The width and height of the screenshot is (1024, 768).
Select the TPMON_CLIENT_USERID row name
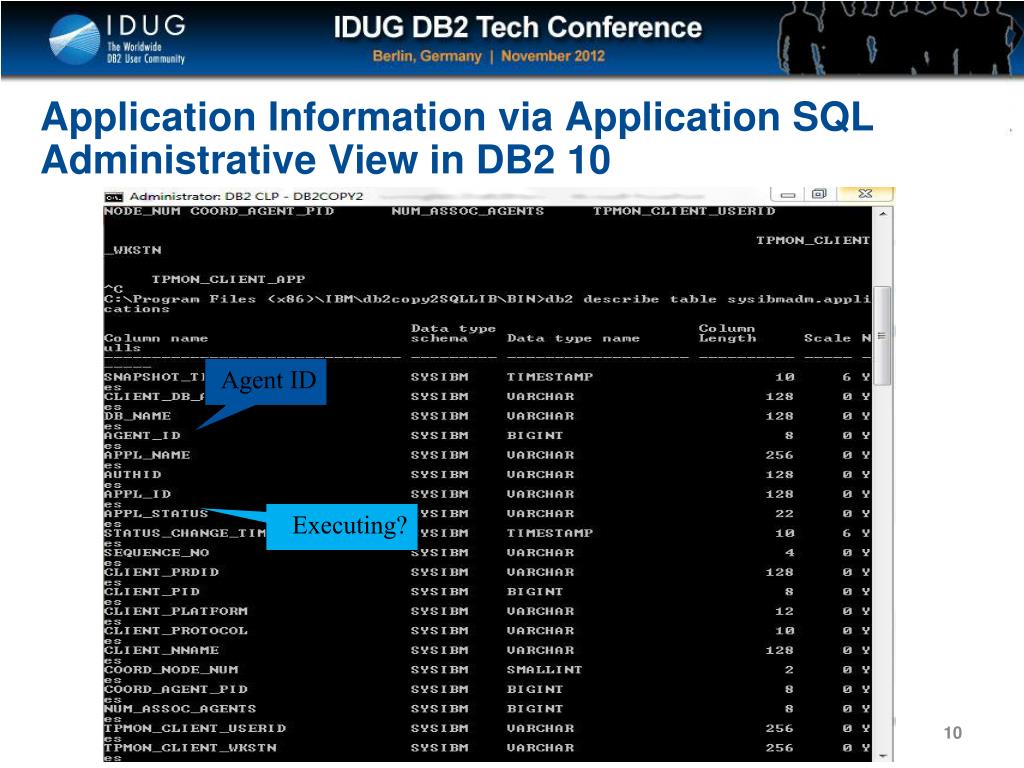pos(195,728)
